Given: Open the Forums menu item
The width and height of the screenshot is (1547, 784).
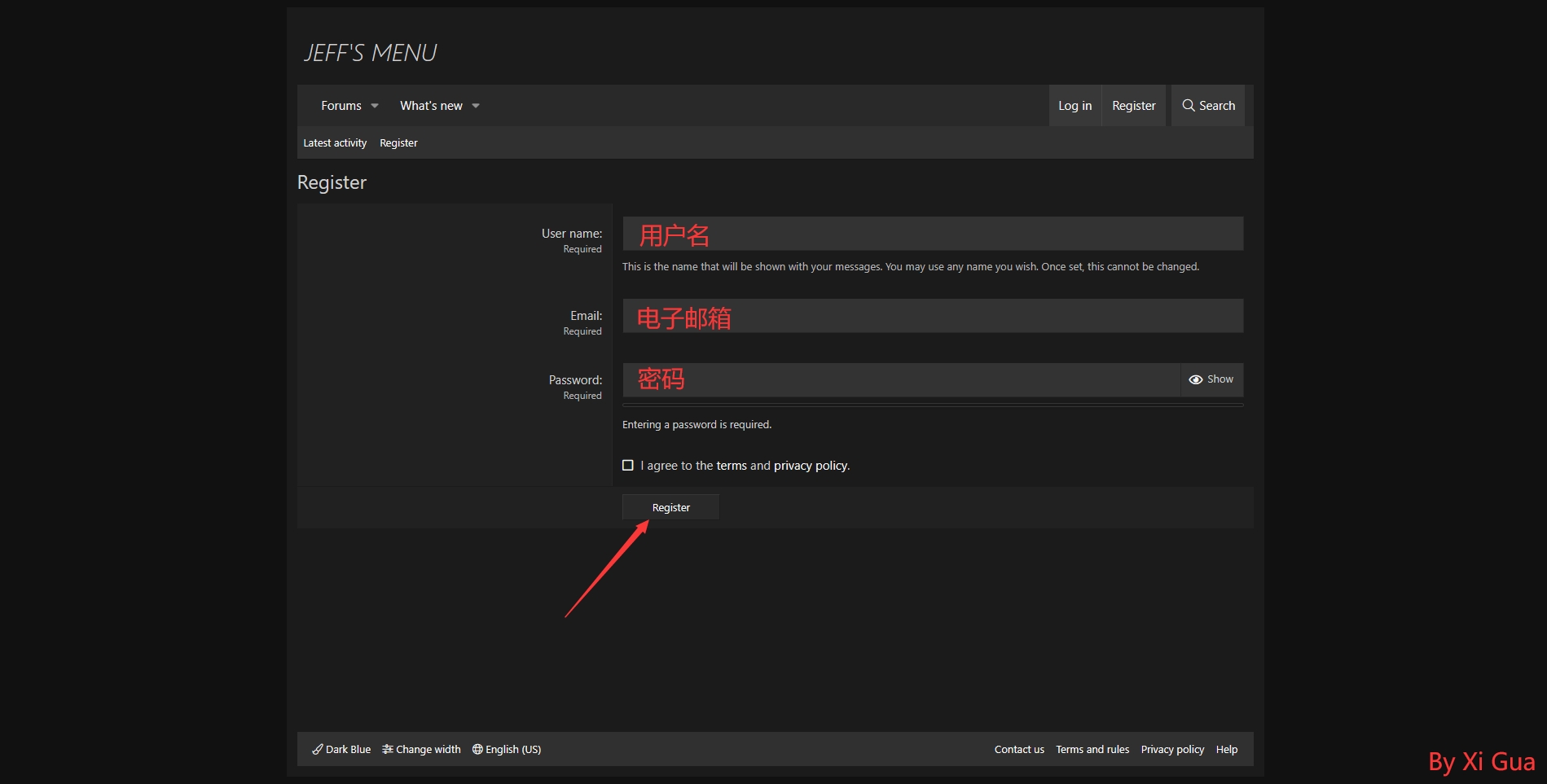Looking at the screenshot, I should pyautogui.click(x=341, y=106).
